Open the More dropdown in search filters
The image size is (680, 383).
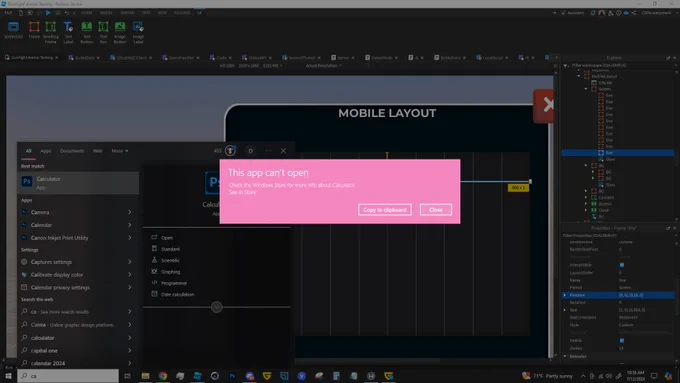coord(120,151)
